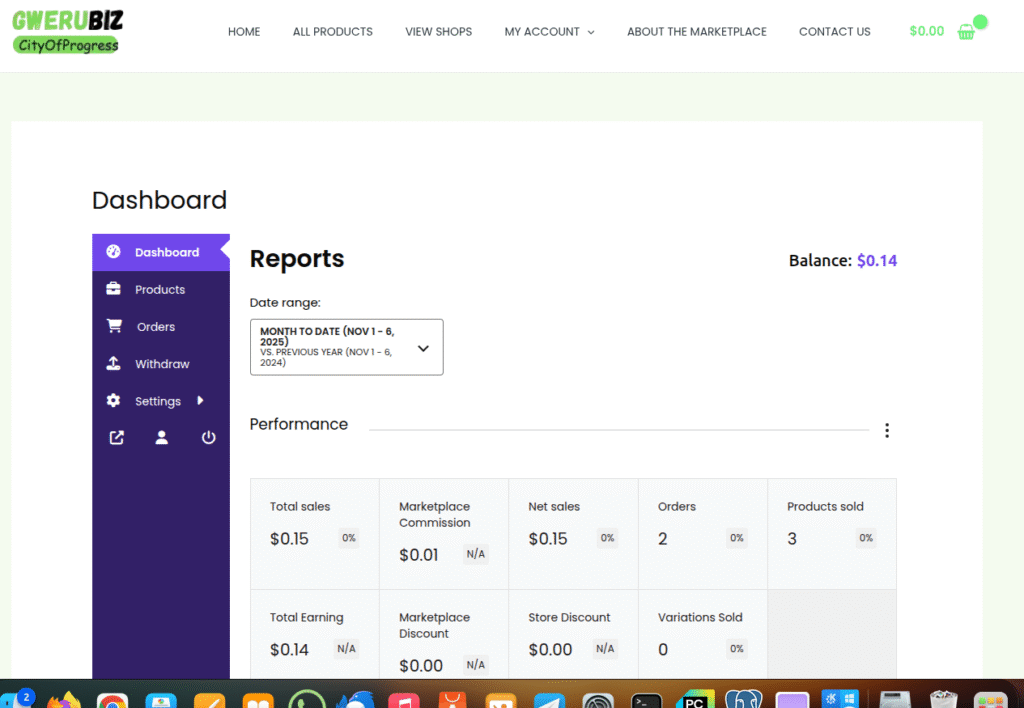Image resolution: width=1024 pixels, height=708 pixels.
Task: Click the power logout icon in sidebar
Action: [208, 438]
